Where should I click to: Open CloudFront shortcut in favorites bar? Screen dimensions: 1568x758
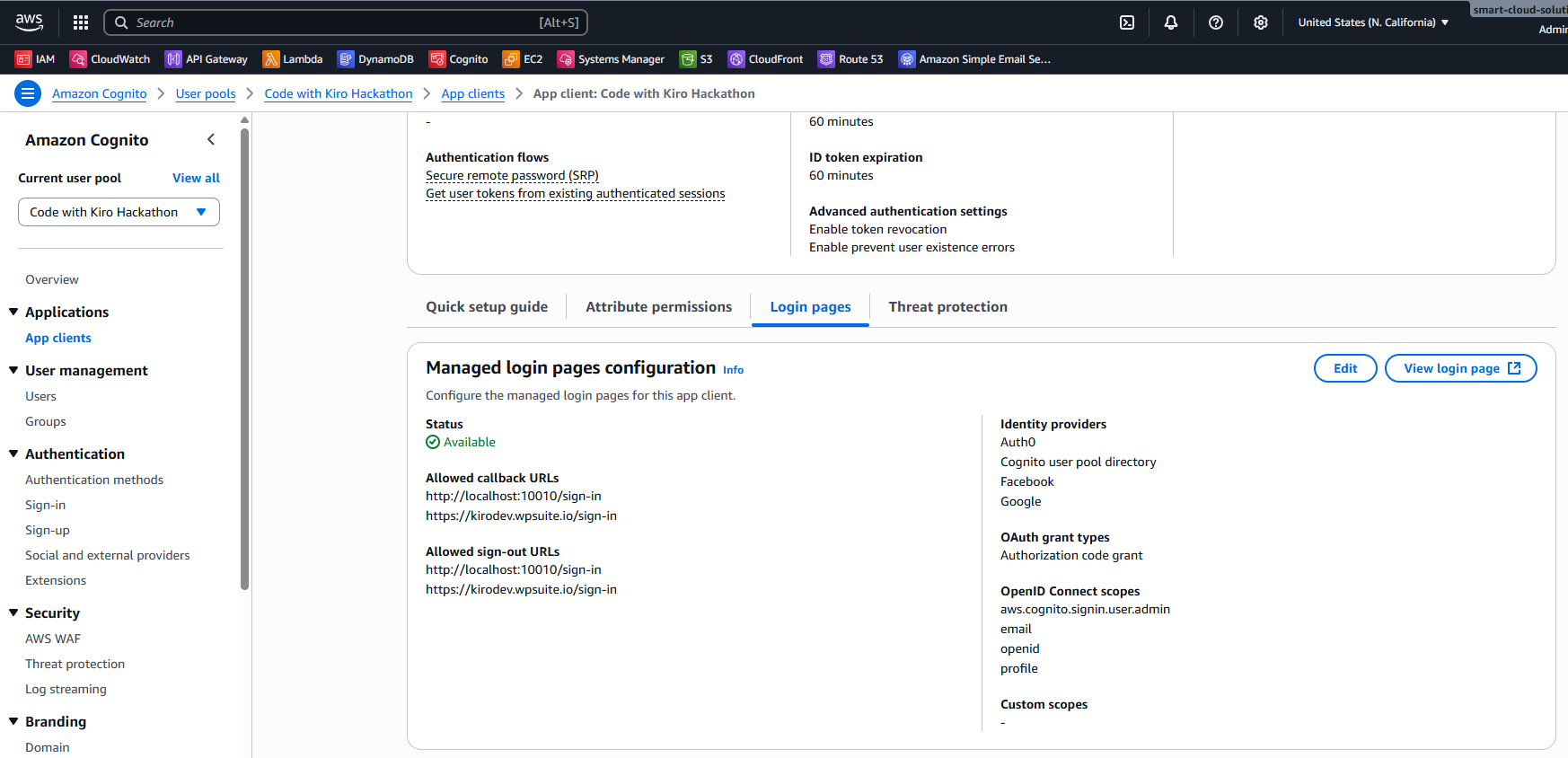766,59
